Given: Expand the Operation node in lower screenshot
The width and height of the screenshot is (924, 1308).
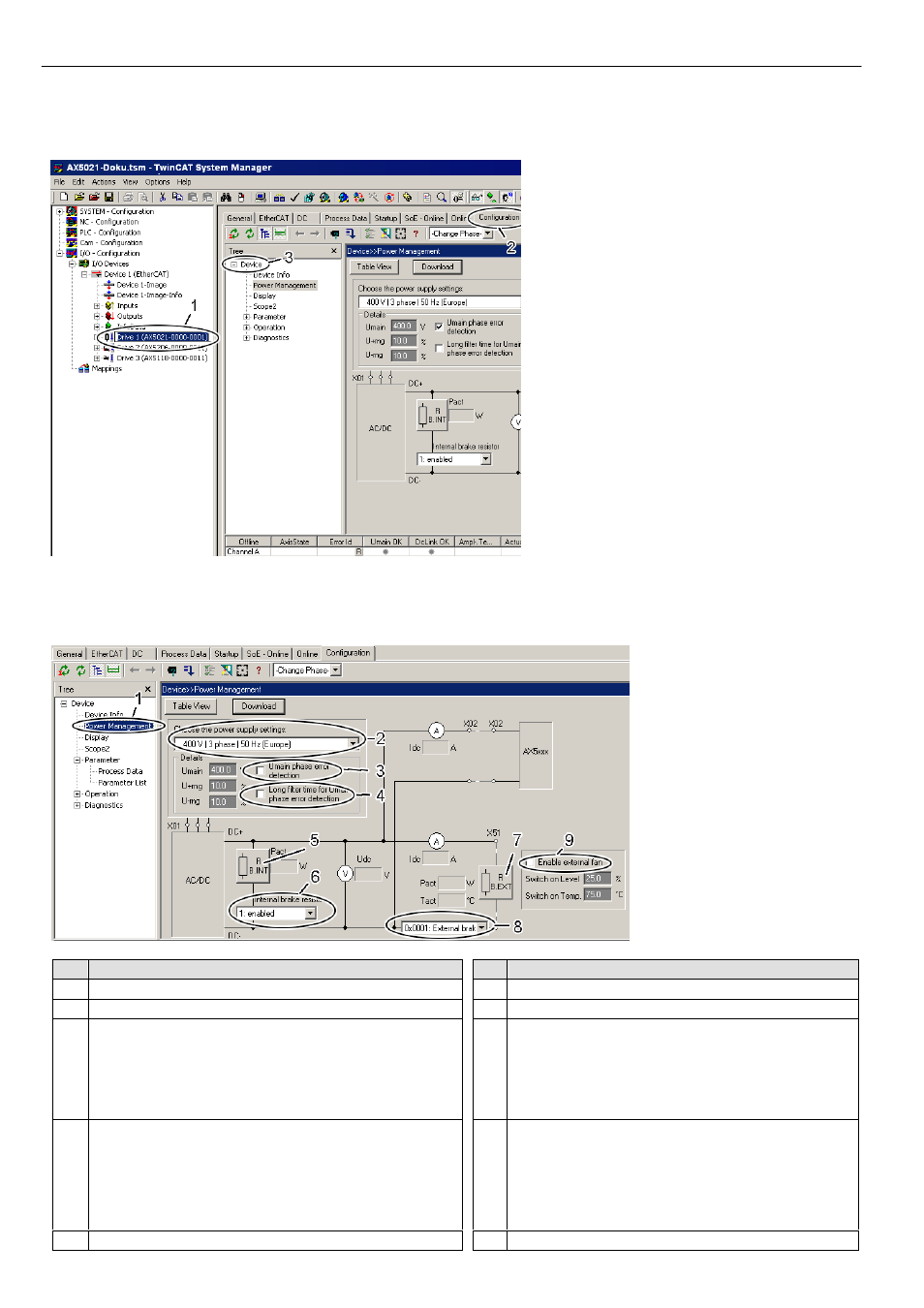Looking at the screenshot, I should [77, 794].
